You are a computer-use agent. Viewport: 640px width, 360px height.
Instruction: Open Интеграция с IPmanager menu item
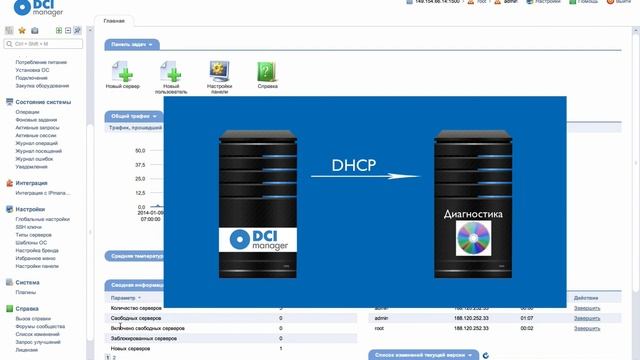pos(43,193)
